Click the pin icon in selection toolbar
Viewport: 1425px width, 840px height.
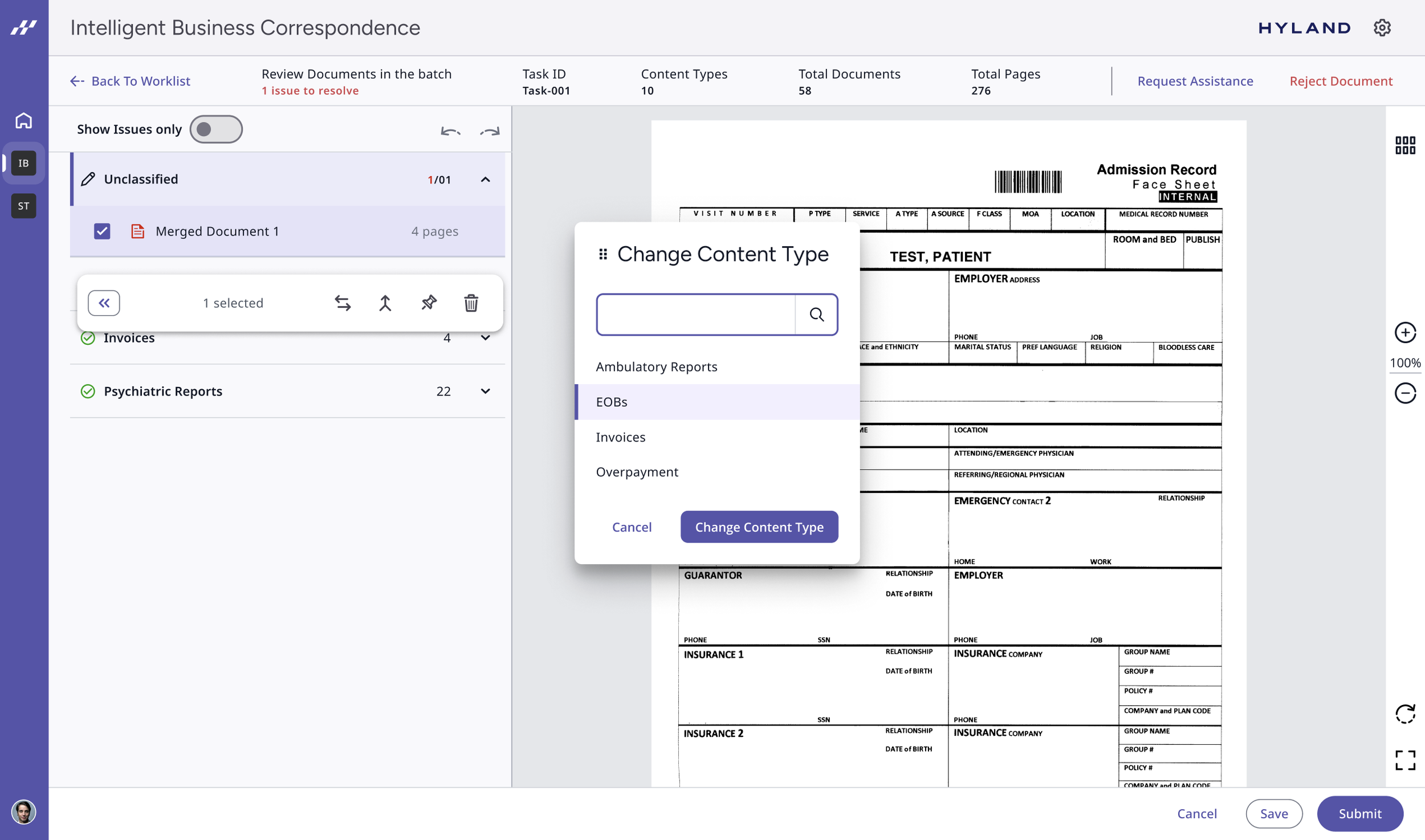tap(429, 303)
